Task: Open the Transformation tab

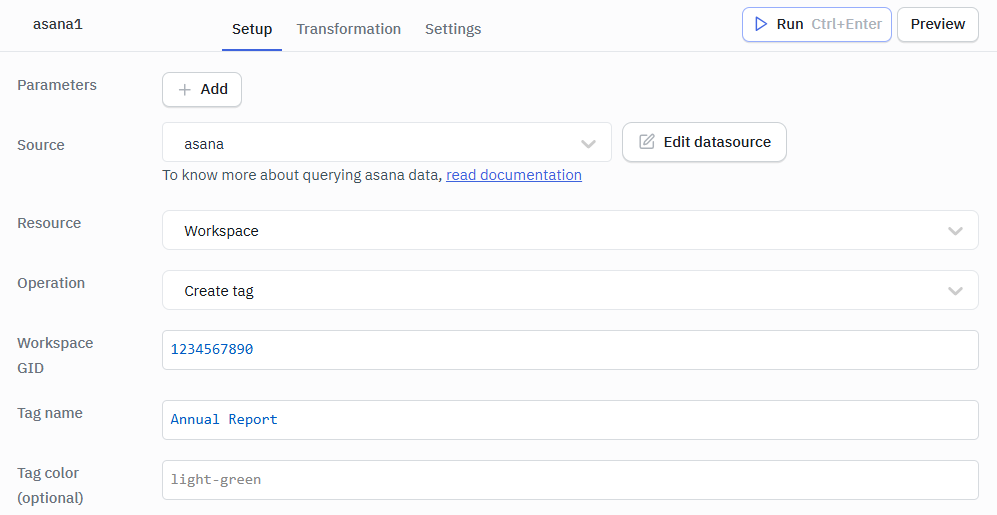Action: 348,29
